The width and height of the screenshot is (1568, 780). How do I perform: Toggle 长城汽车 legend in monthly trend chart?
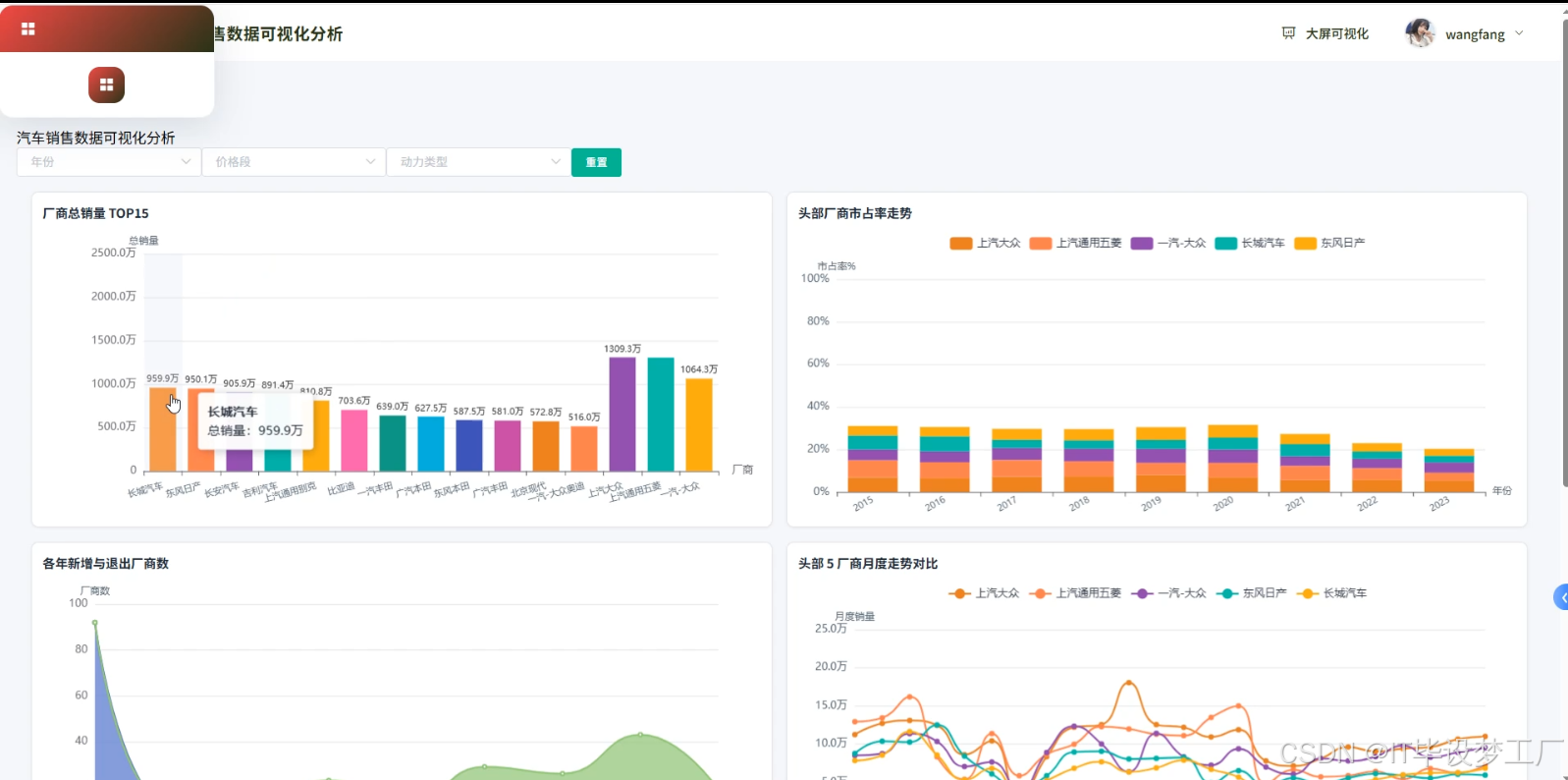click(x=1331, y=593)
